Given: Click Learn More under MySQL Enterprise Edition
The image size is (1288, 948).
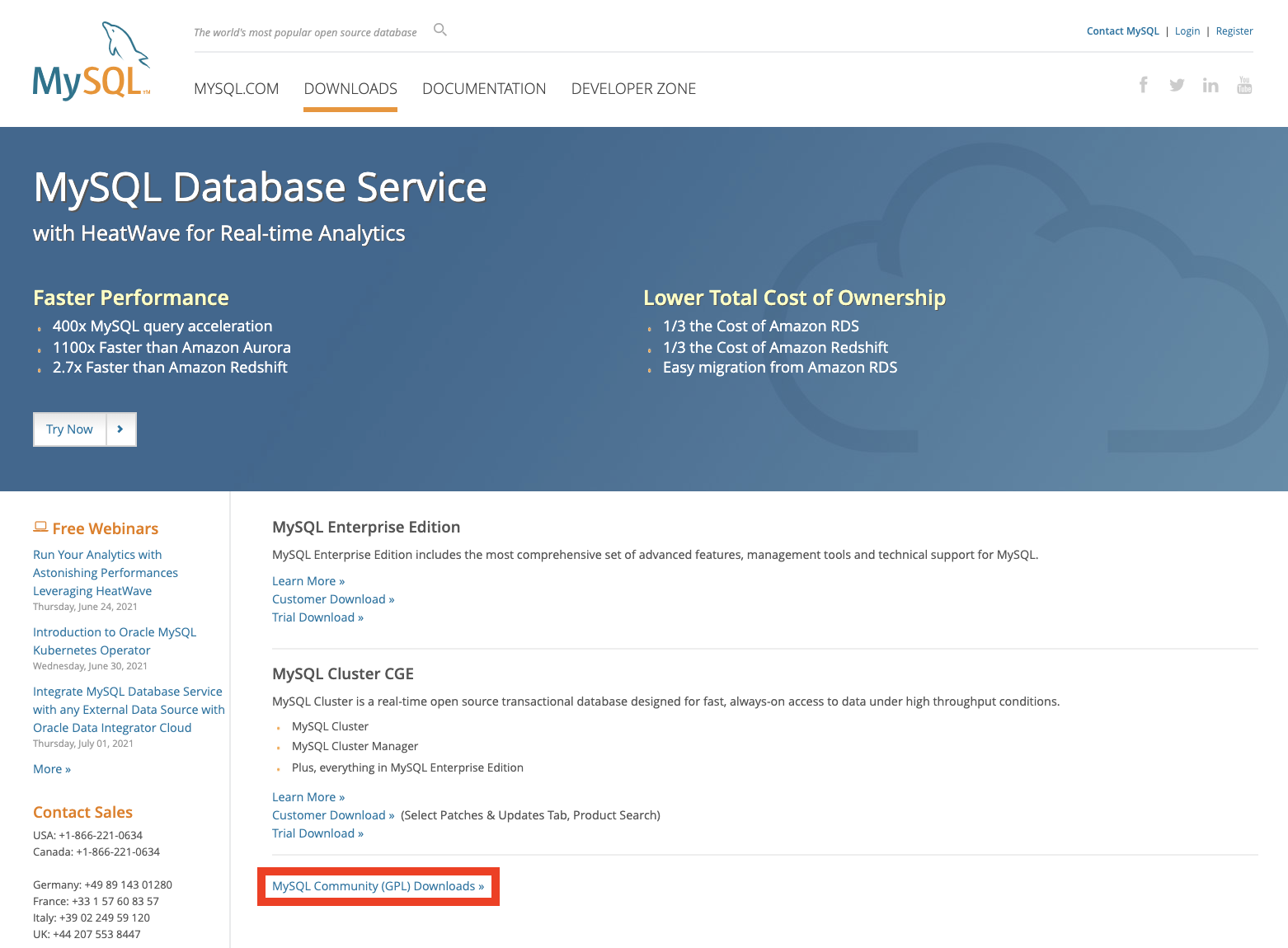Looking at the screenshot, I should point(308,581).
